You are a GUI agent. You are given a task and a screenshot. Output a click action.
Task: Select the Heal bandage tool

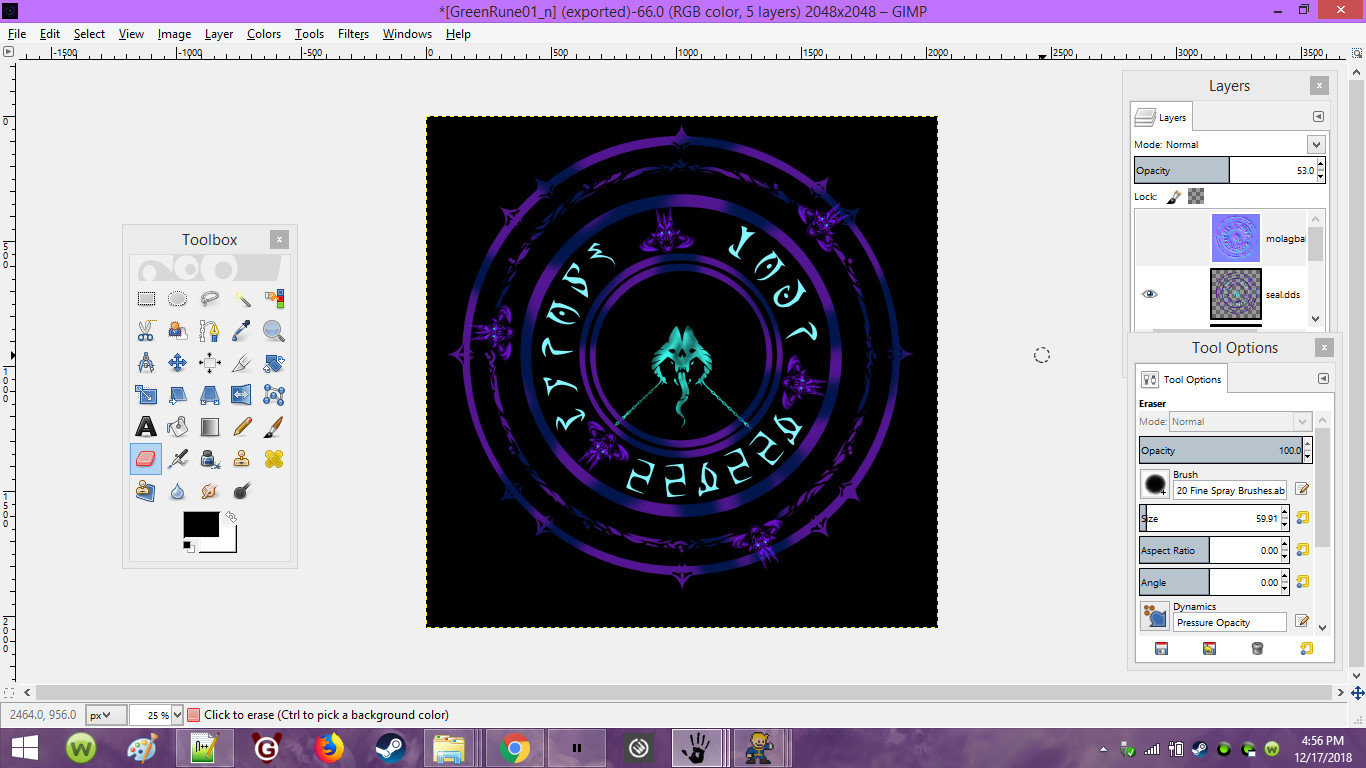(274, 459)
